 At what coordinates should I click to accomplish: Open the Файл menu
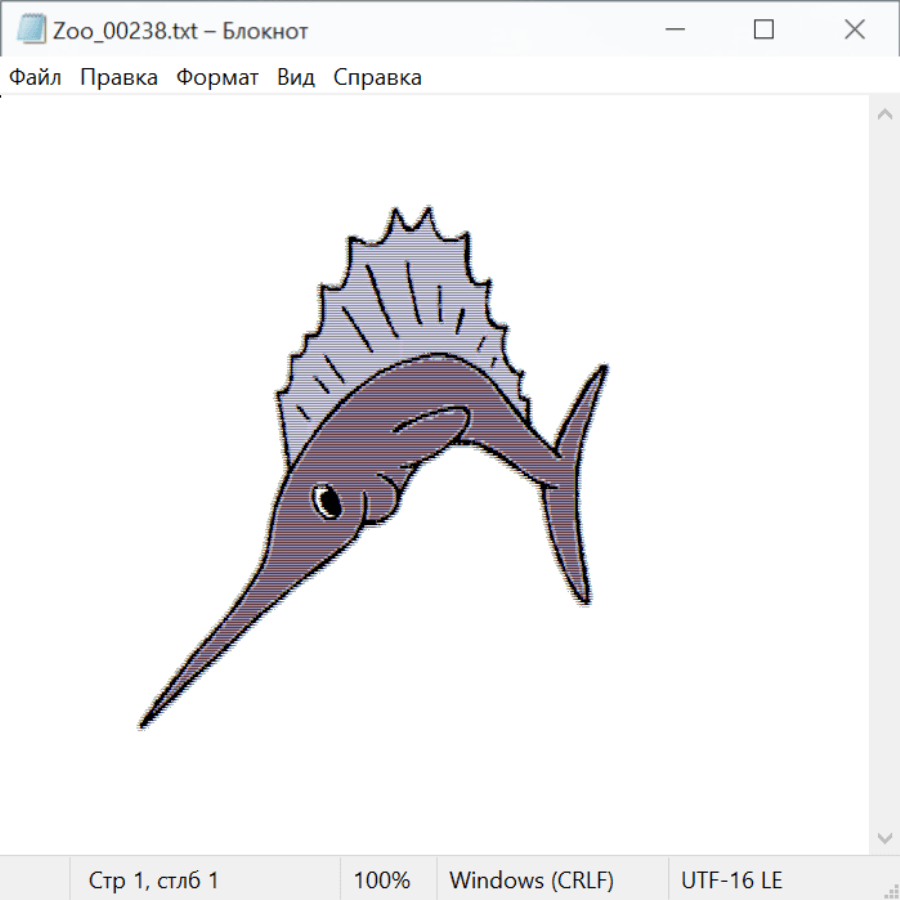35,77
